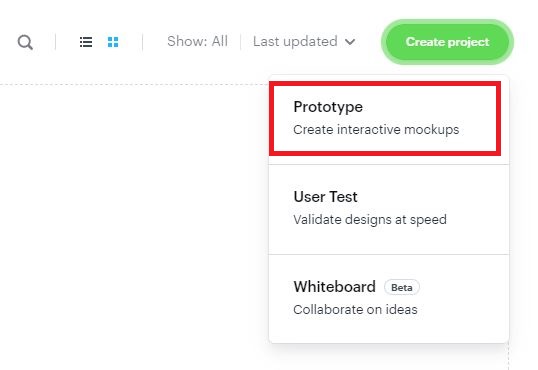538x370 pixels.
Task: Switch to grid view layout
Action: click(113, 42)
